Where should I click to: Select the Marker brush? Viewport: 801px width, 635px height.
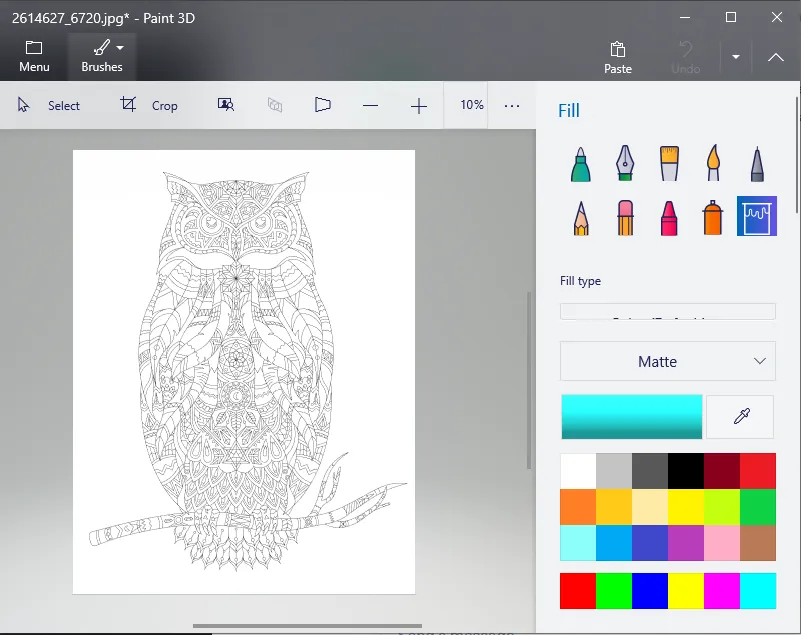(581, 164)
